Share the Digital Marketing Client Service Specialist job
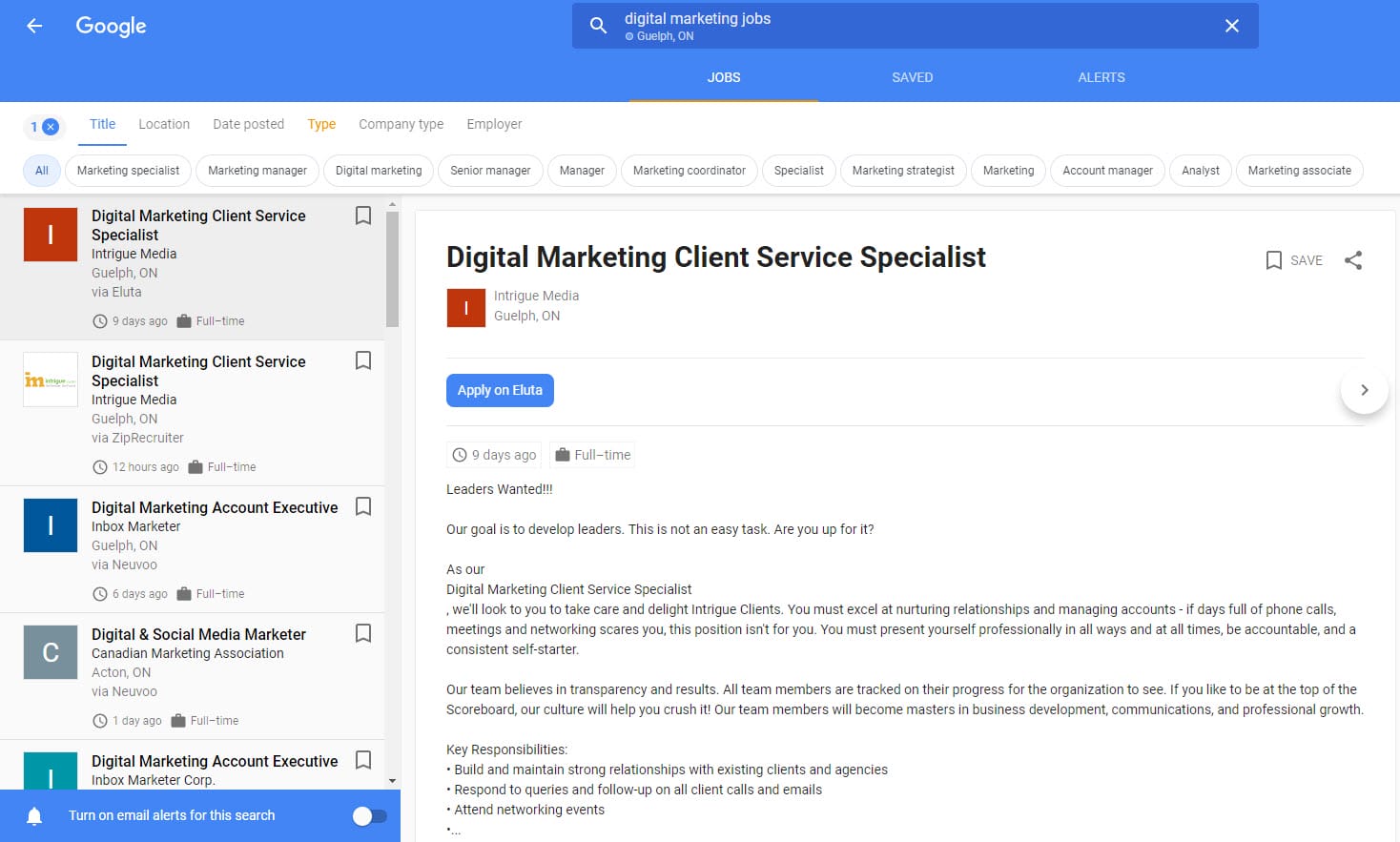The height and width of the screenshot is (842, 1400). (1353, 259)
